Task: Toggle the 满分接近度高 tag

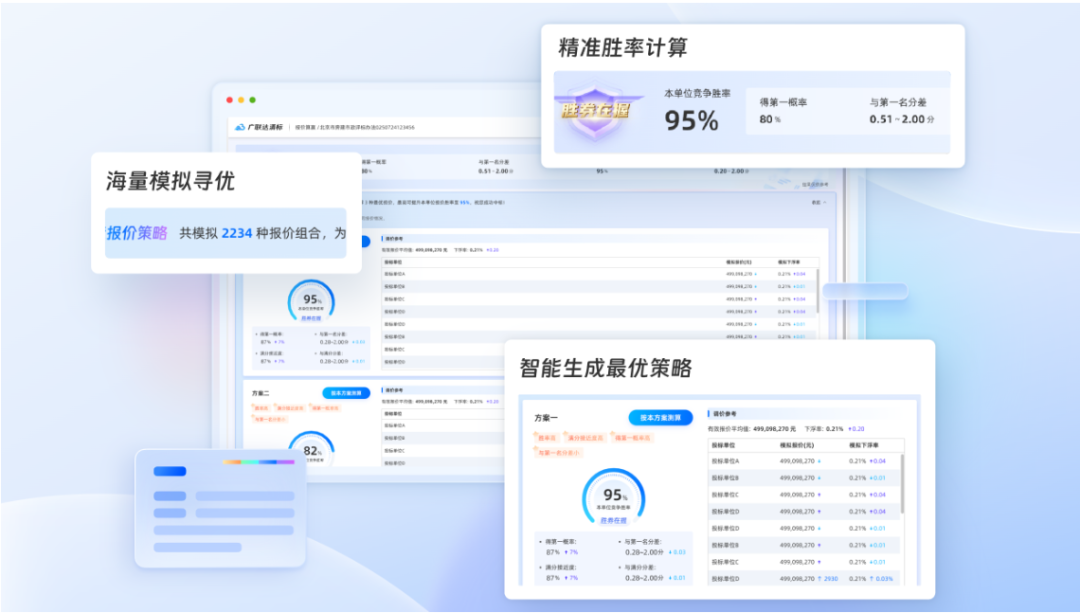Action: coord(587,438)
